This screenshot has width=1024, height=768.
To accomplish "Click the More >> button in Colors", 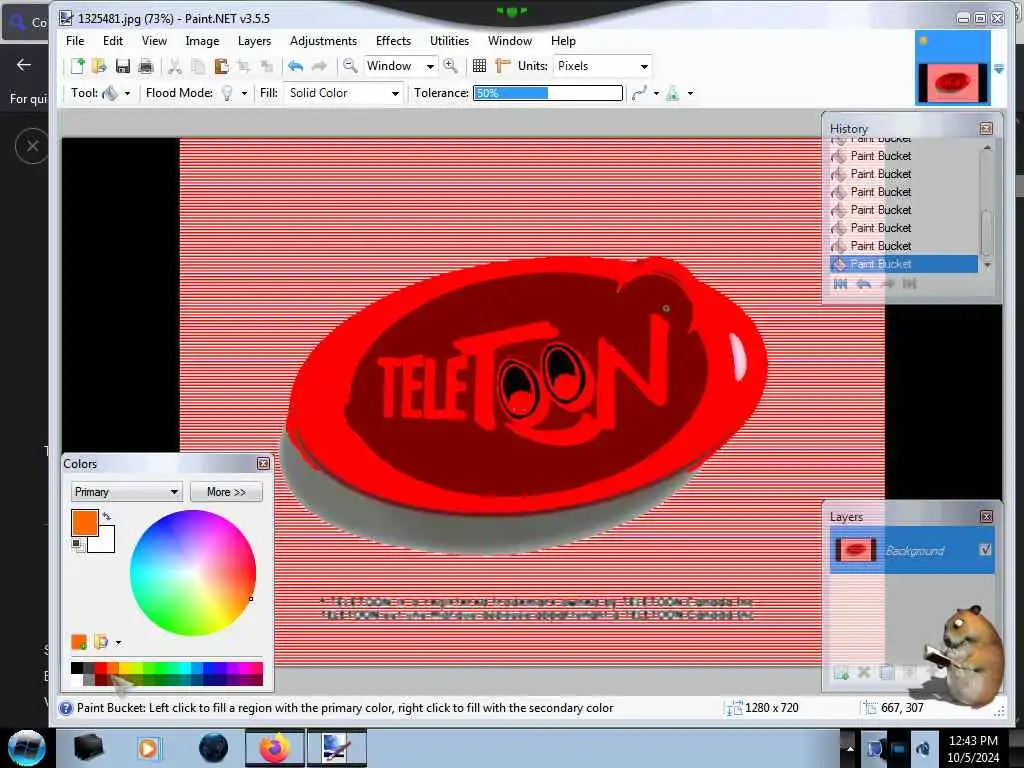I will click(227, 492).
